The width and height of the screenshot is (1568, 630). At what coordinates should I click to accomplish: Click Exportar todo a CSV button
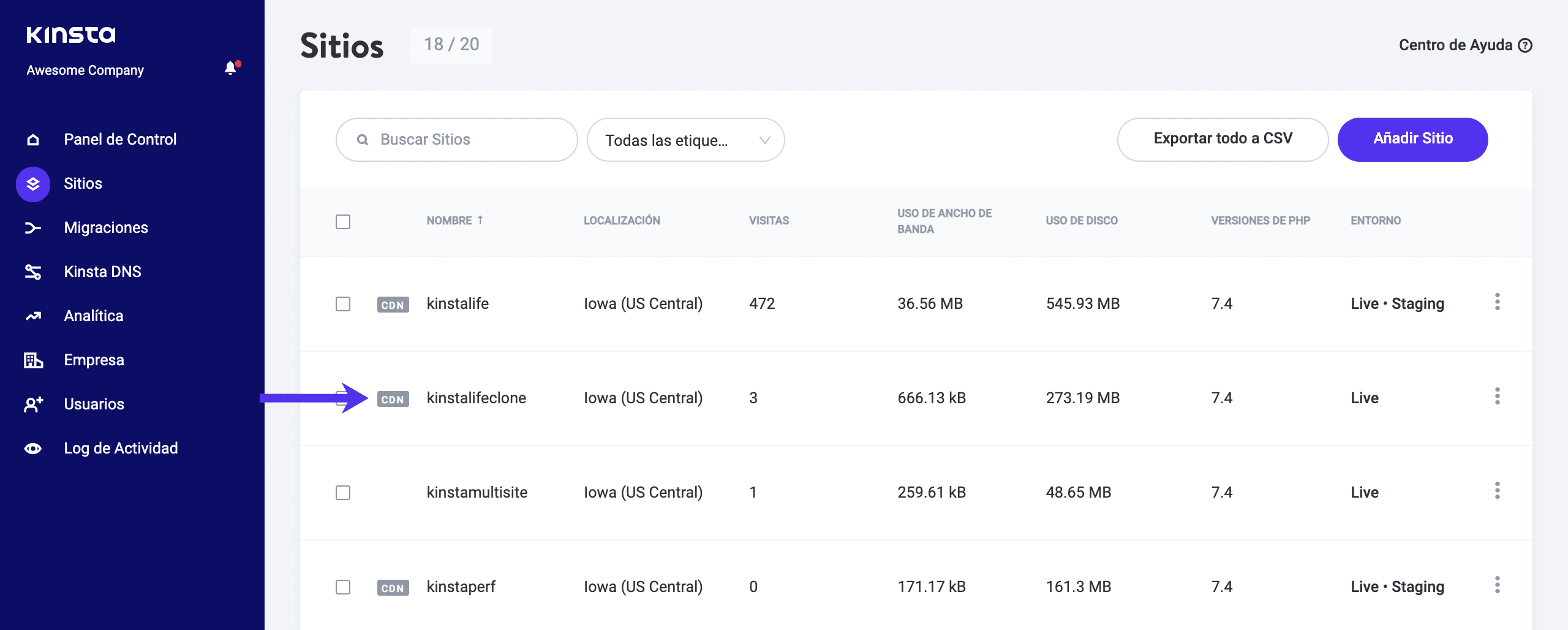pos(1223,139)
